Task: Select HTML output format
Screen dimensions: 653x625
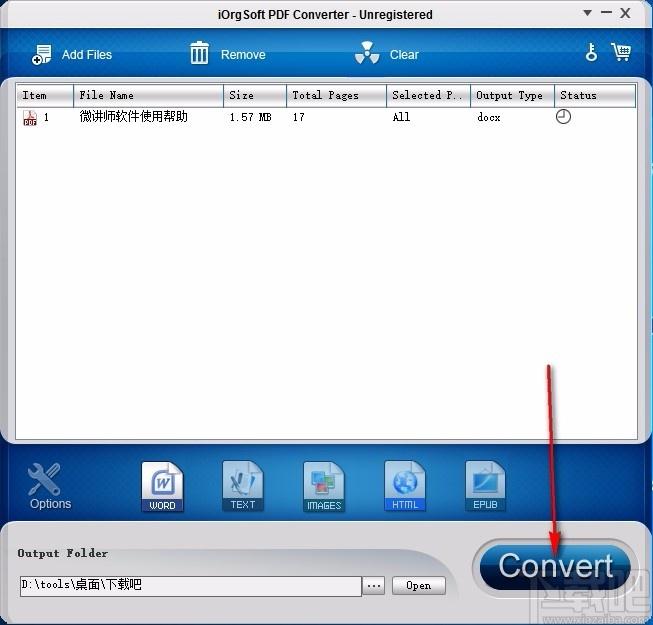Action: 405,486
